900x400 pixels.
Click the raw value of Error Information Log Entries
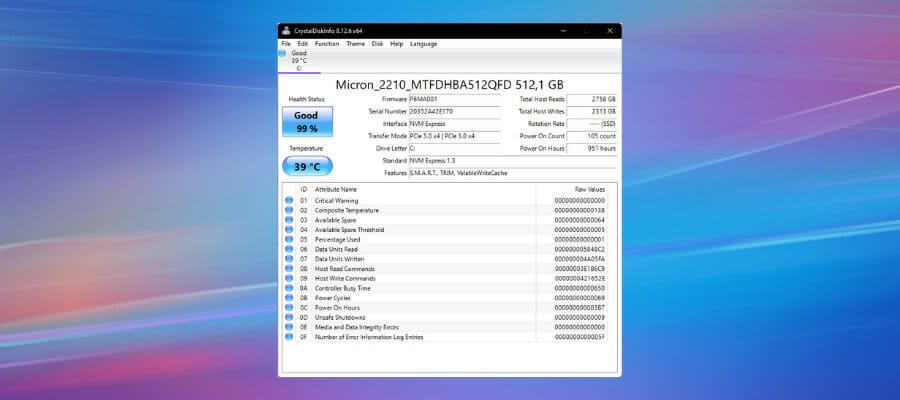580,337
